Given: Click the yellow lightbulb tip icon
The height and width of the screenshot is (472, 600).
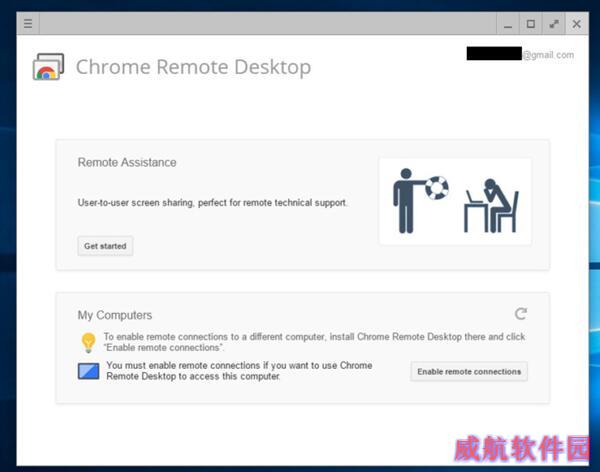Looking at the screenshot, I should coord(88,342).
